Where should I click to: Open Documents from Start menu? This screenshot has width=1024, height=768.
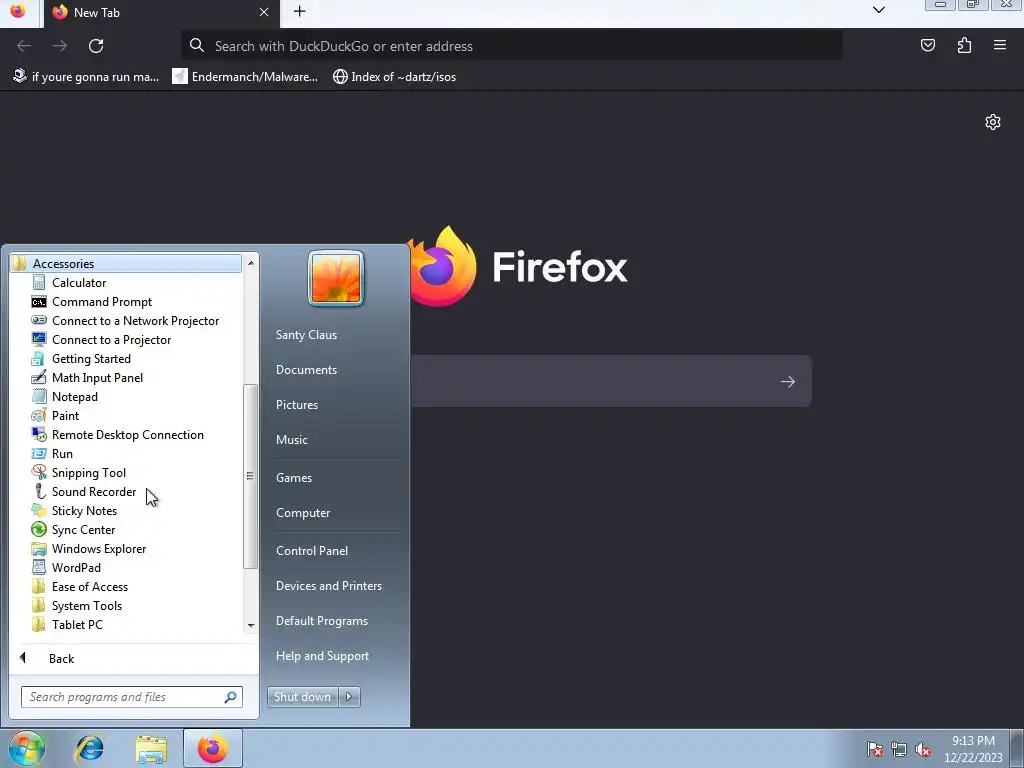[x=306, y=370]
